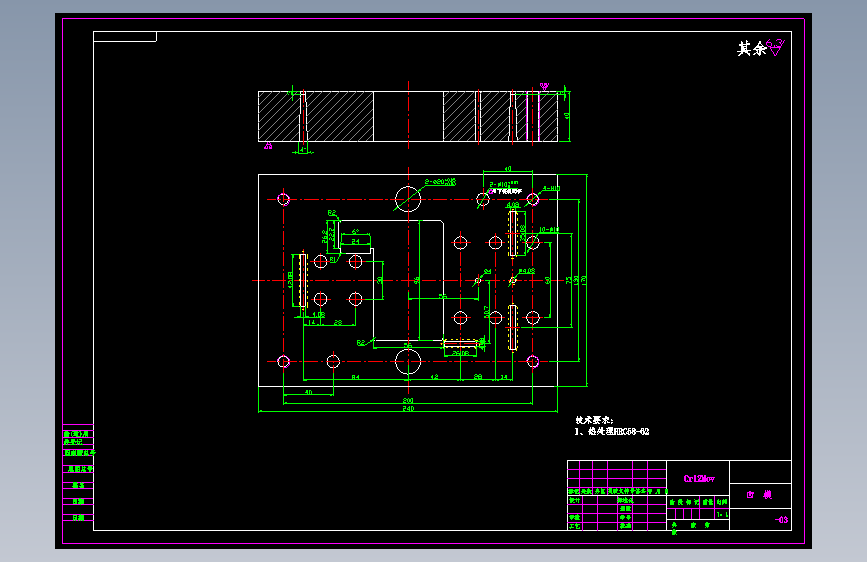Click the 10-ø10 hole callout
The width and height of the screenshot is (867, 562).
(549, 230)
